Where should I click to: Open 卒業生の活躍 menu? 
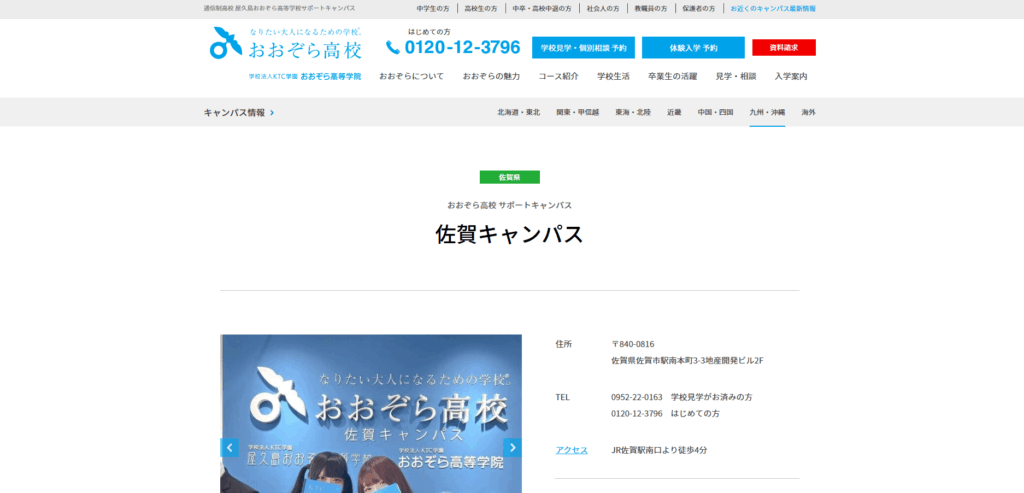(673, 76)
